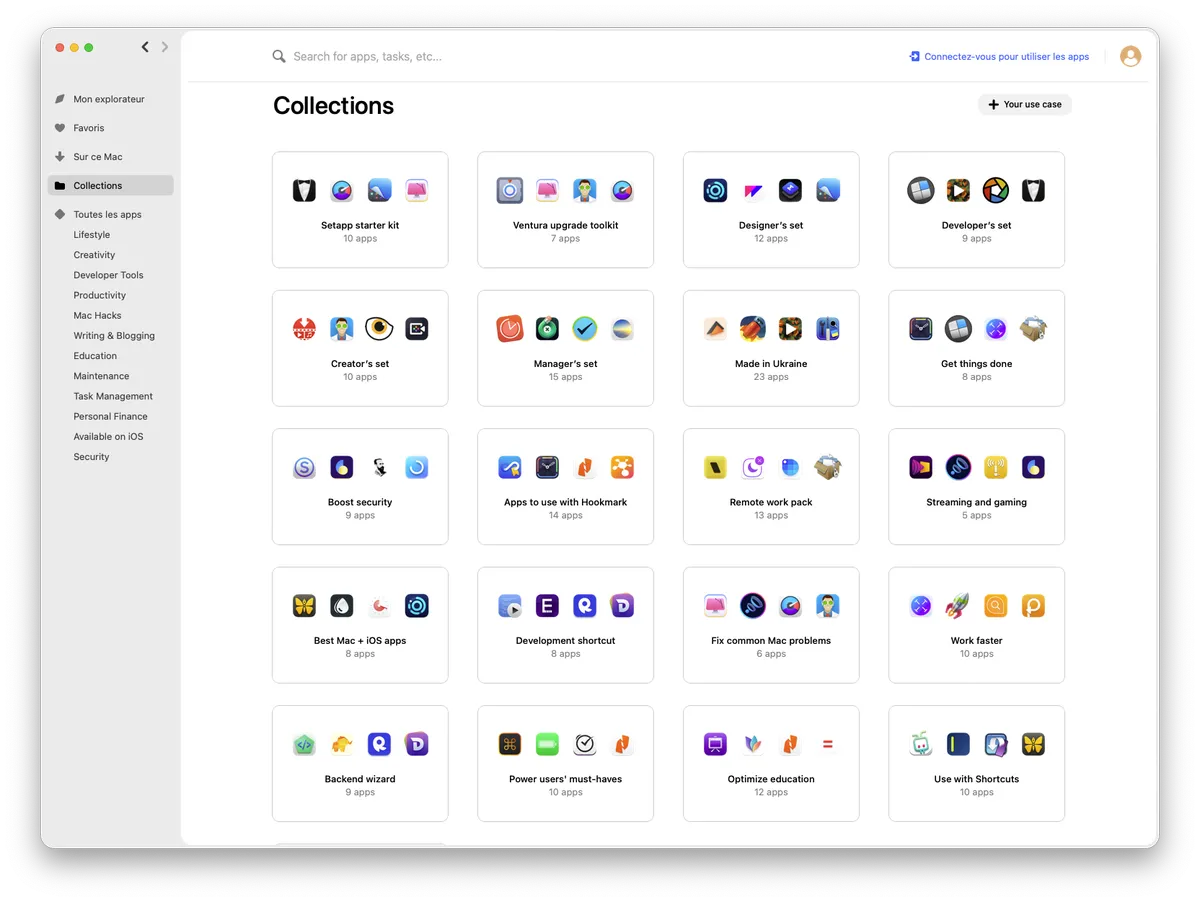Show Toutes les apps
The width and height of the screenshot is (1200, 902).
(x=107, y=214)
